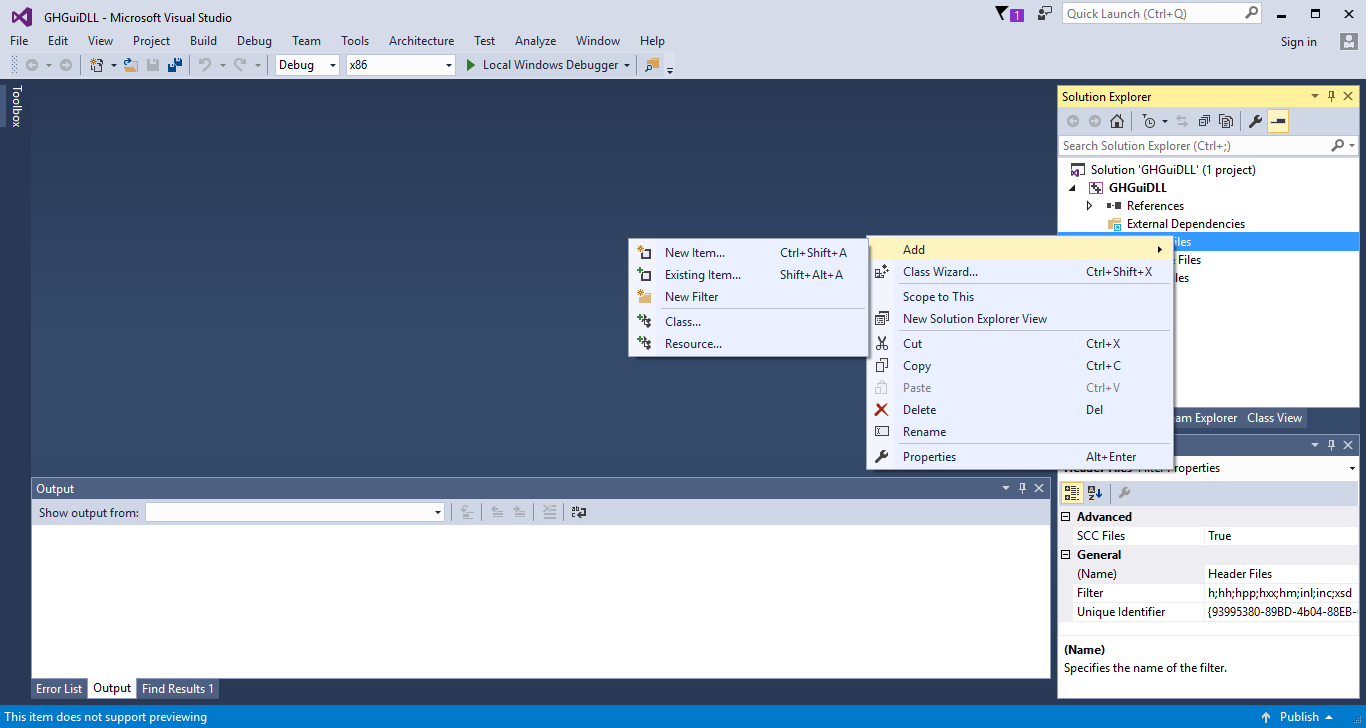This screenshot has width=1366, height=728.
Task: Click the New Solution Explorer View icon
Action: [x=881, y=319]
